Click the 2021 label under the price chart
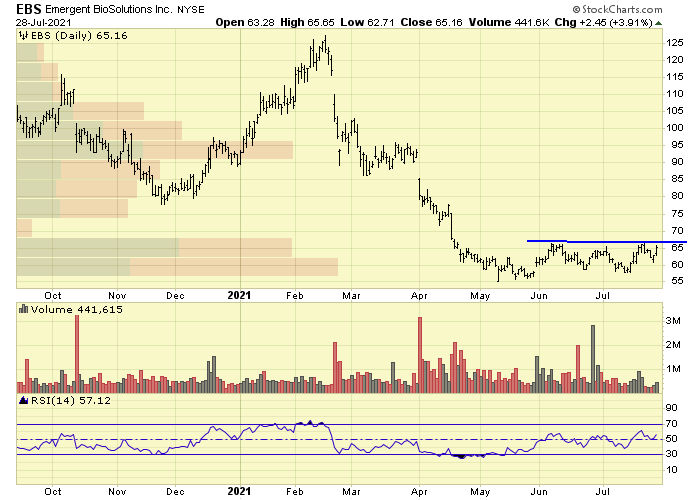The image size is (700, 500). tap(239, 295)
